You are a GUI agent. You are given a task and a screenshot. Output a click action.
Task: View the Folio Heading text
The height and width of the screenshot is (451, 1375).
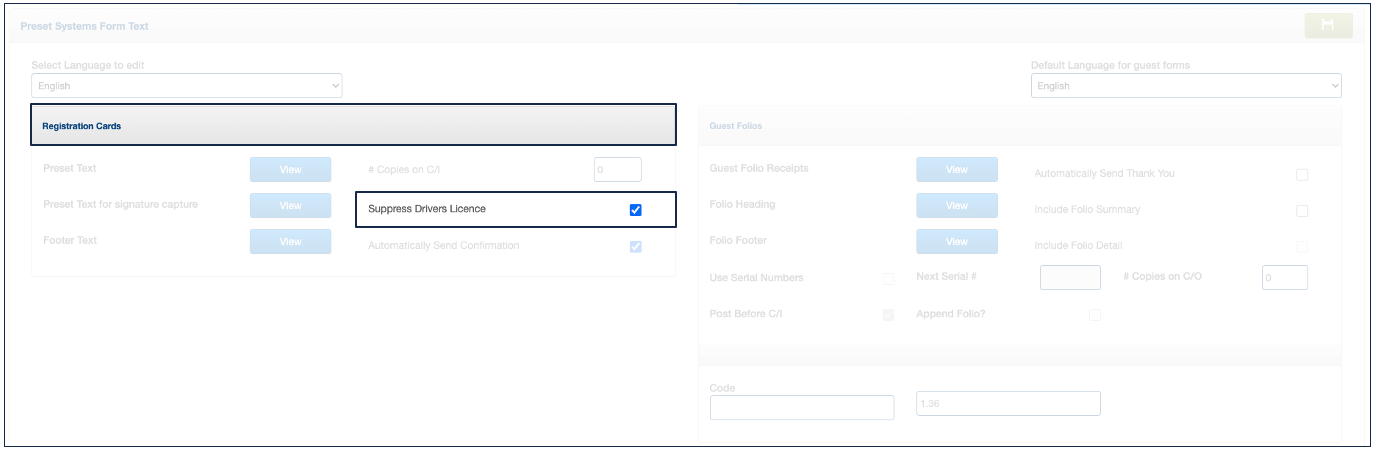[957, 206]
